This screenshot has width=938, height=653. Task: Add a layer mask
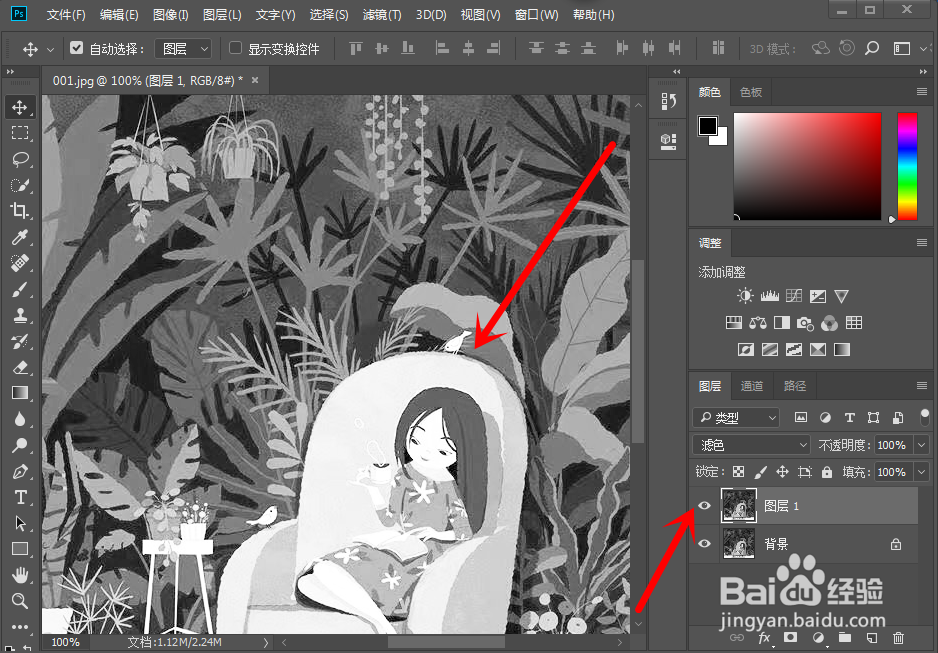click(791, 638)
